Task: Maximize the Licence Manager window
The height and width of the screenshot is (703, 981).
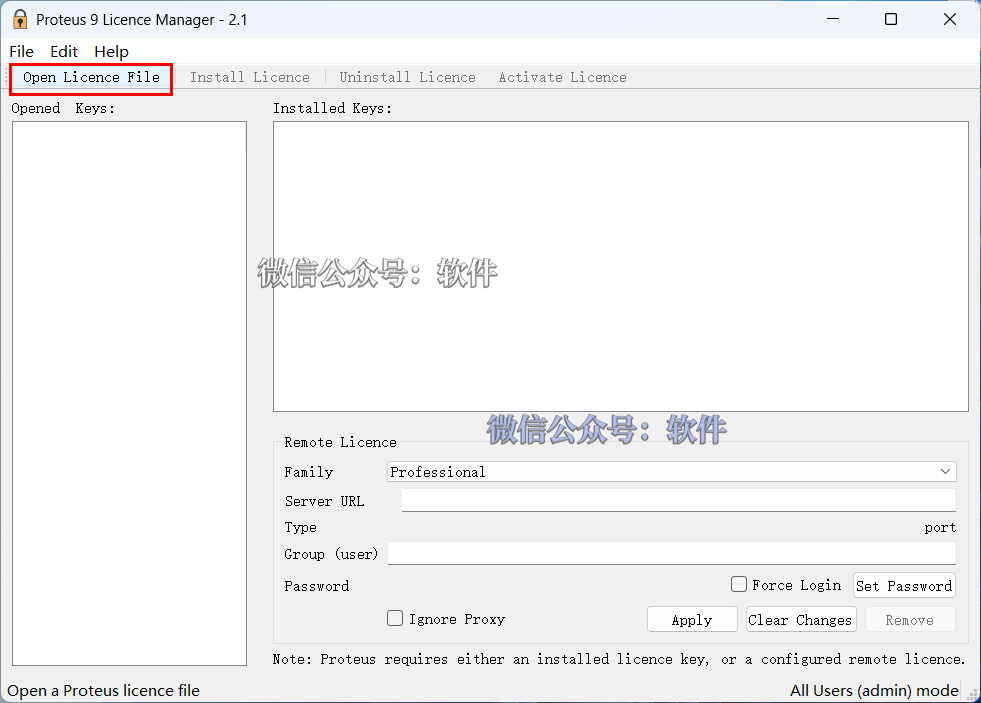Action: 891,19
